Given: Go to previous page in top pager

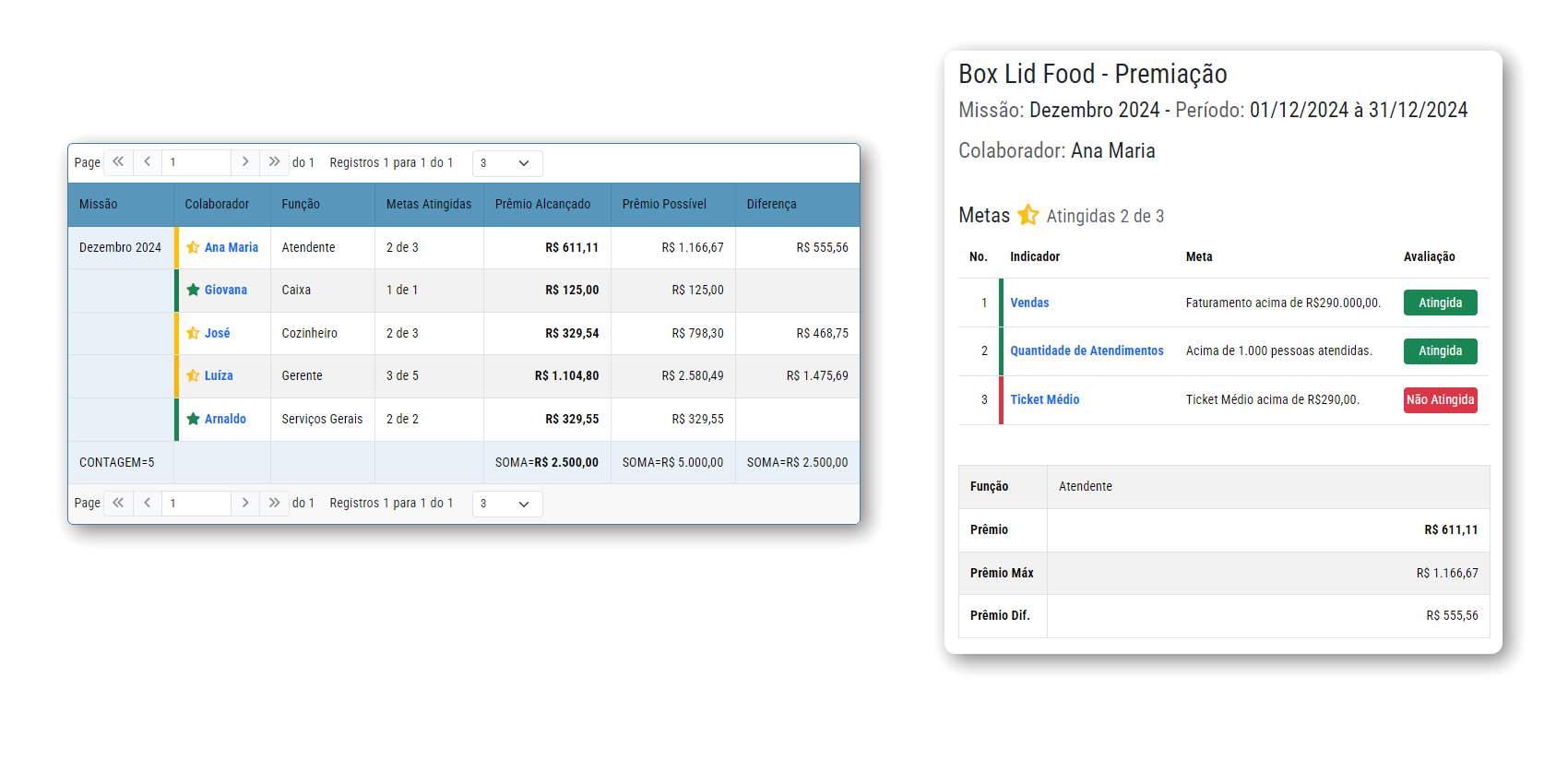Looking at the screenshot, I should (148, 162).
